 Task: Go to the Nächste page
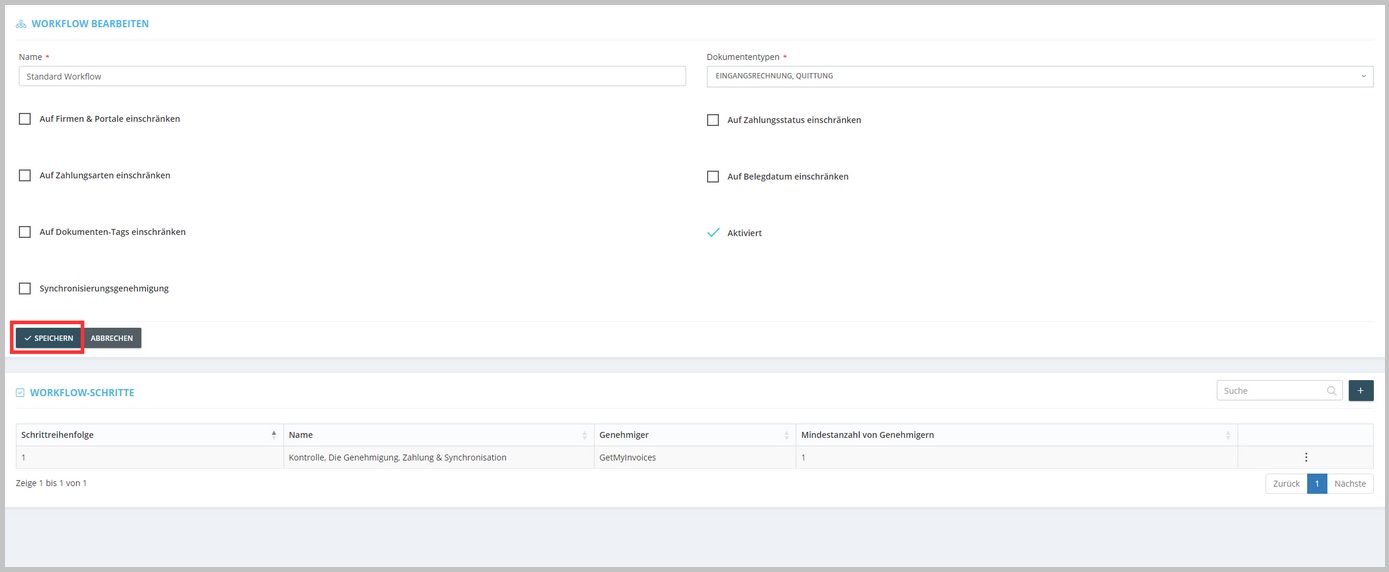pos(1350,484)
